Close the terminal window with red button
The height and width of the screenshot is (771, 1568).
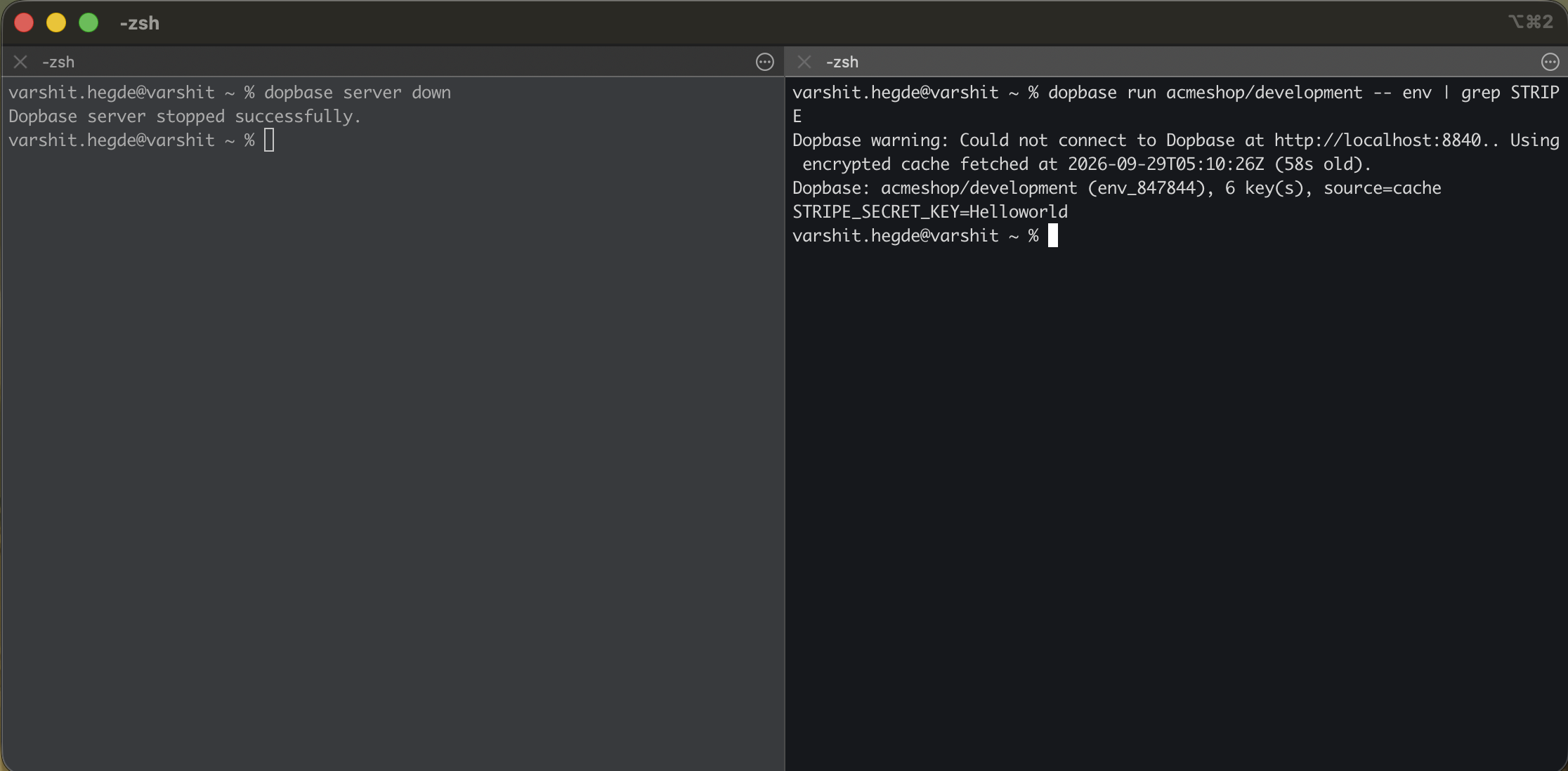(x=24, y=22)
